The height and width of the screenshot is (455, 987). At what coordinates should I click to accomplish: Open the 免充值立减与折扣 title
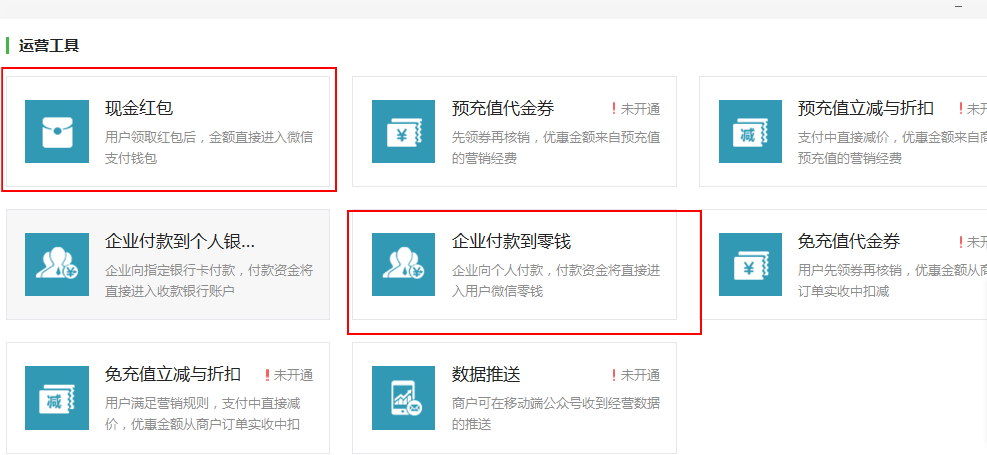click(x=173, y=374)
